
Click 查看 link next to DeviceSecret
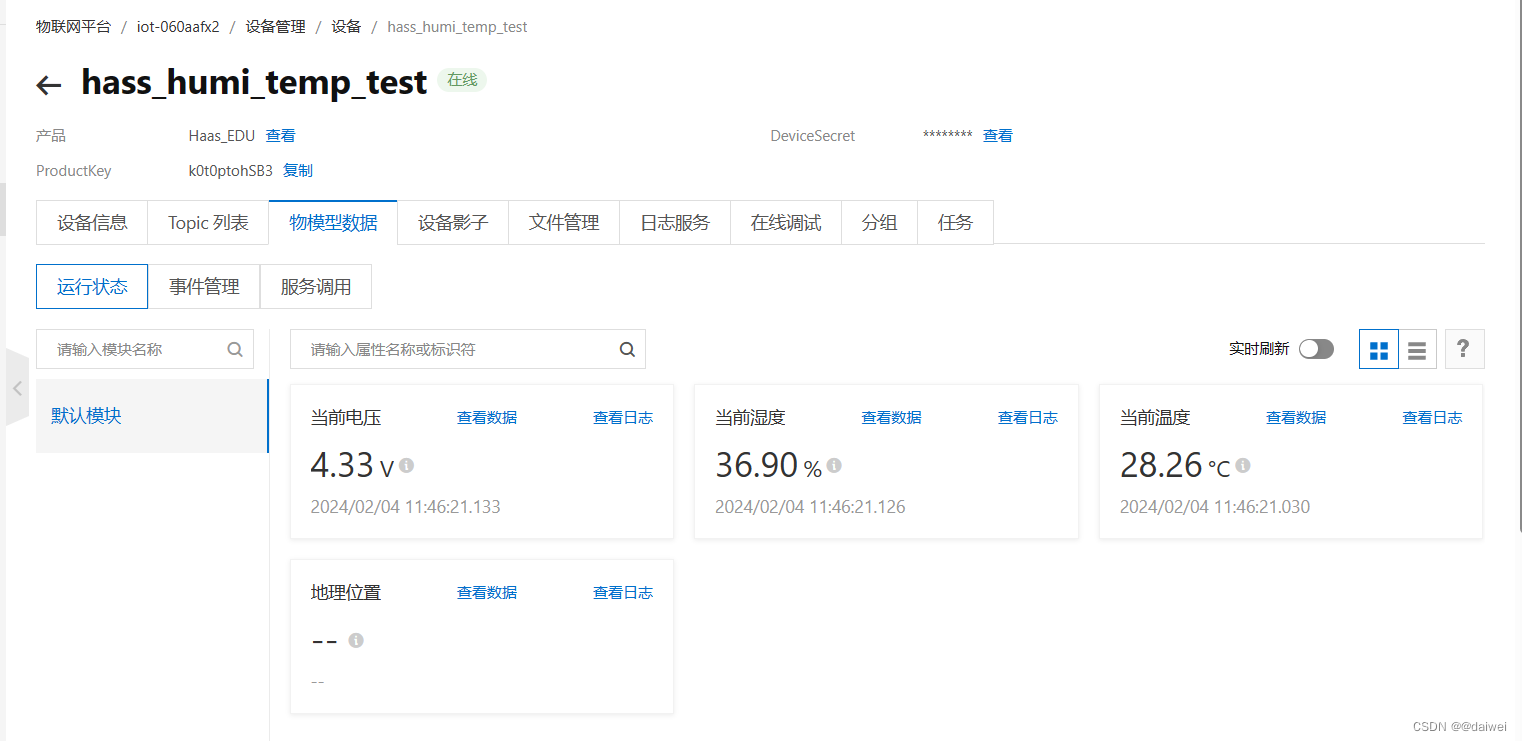(998, 136)
